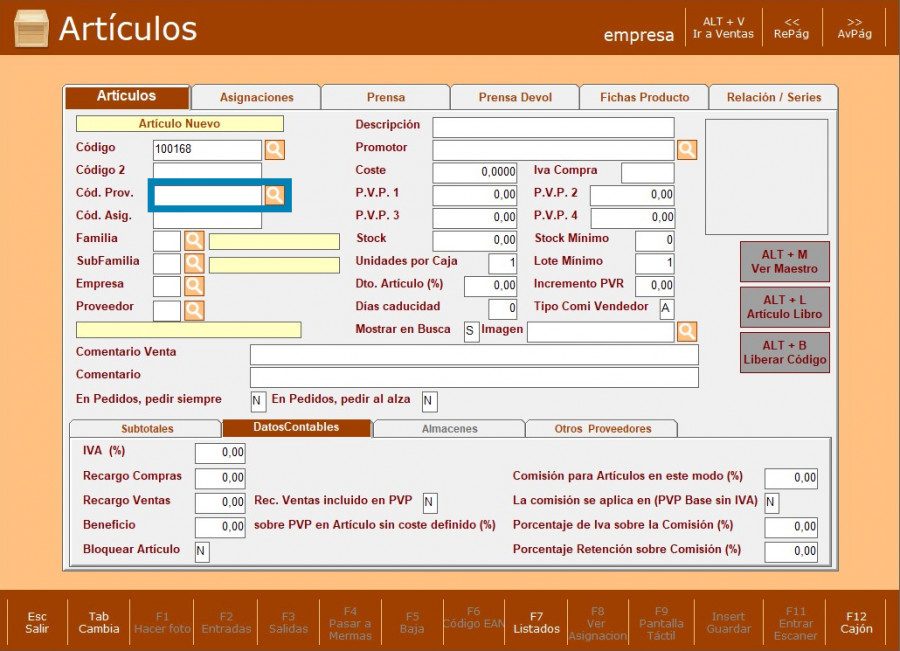Screen dimensions: 900x651
Task: Toggle the Mostrar en Busca S box
Action: coord(471,331)
